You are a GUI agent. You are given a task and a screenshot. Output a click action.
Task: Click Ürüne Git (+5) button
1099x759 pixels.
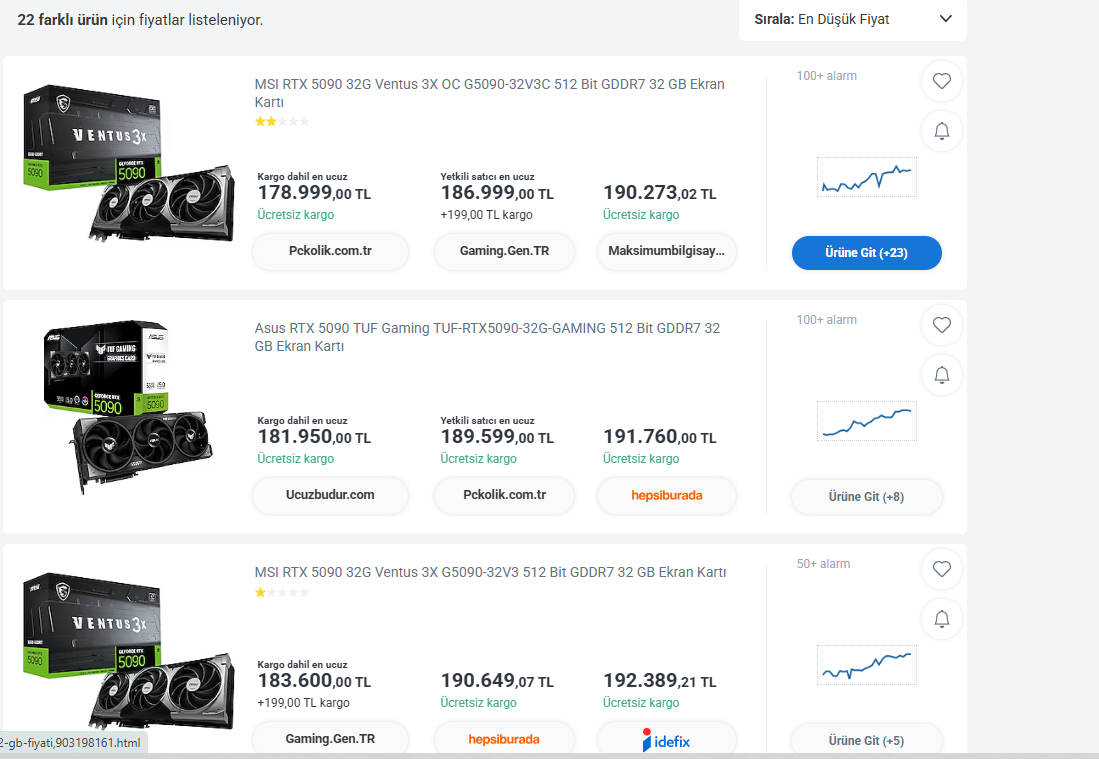866,741
